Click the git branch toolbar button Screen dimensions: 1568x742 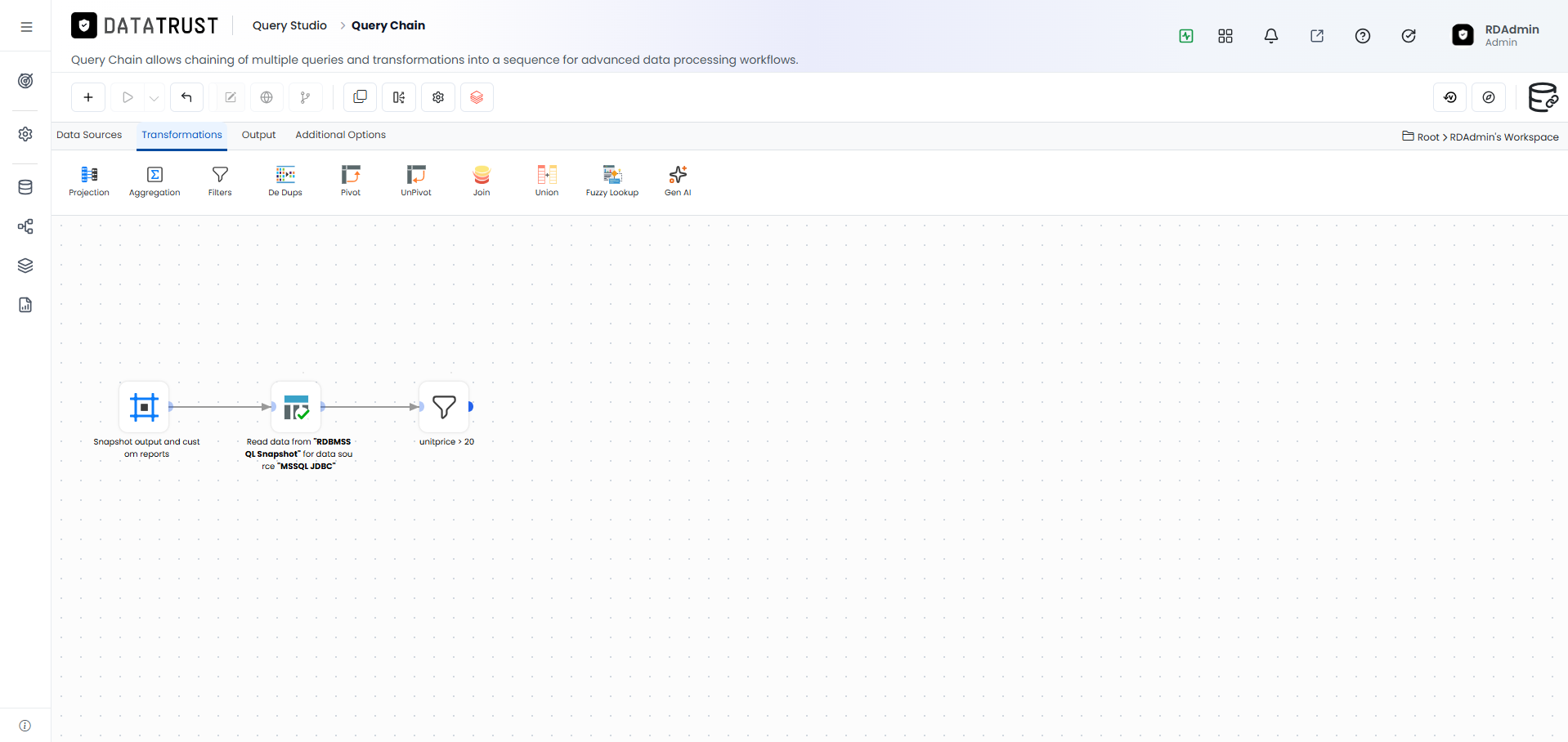tap(305, 97)
